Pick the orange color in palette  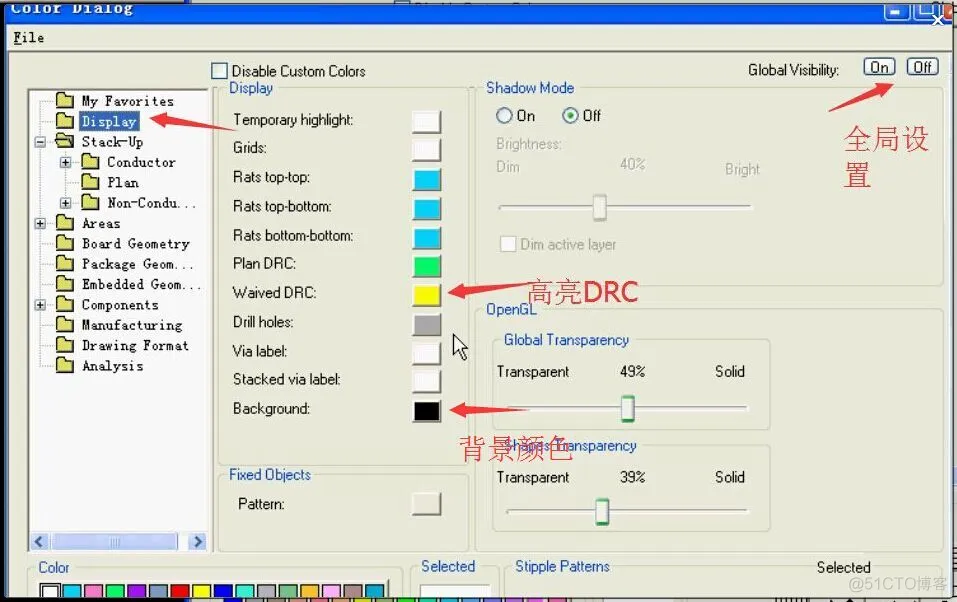point(309,591)
